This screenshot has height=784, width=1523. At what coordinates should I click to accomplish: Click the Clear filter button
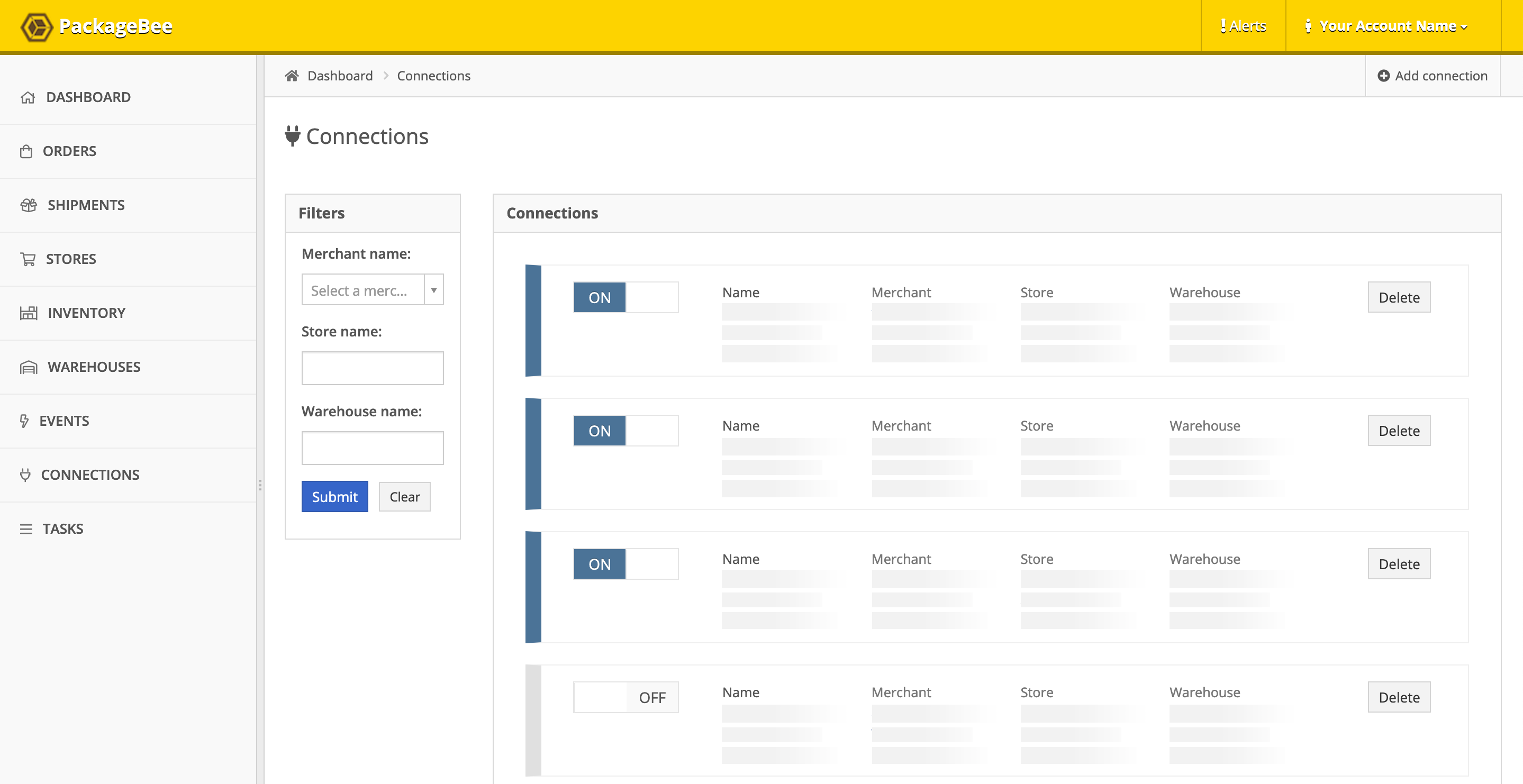pos(404,497)
